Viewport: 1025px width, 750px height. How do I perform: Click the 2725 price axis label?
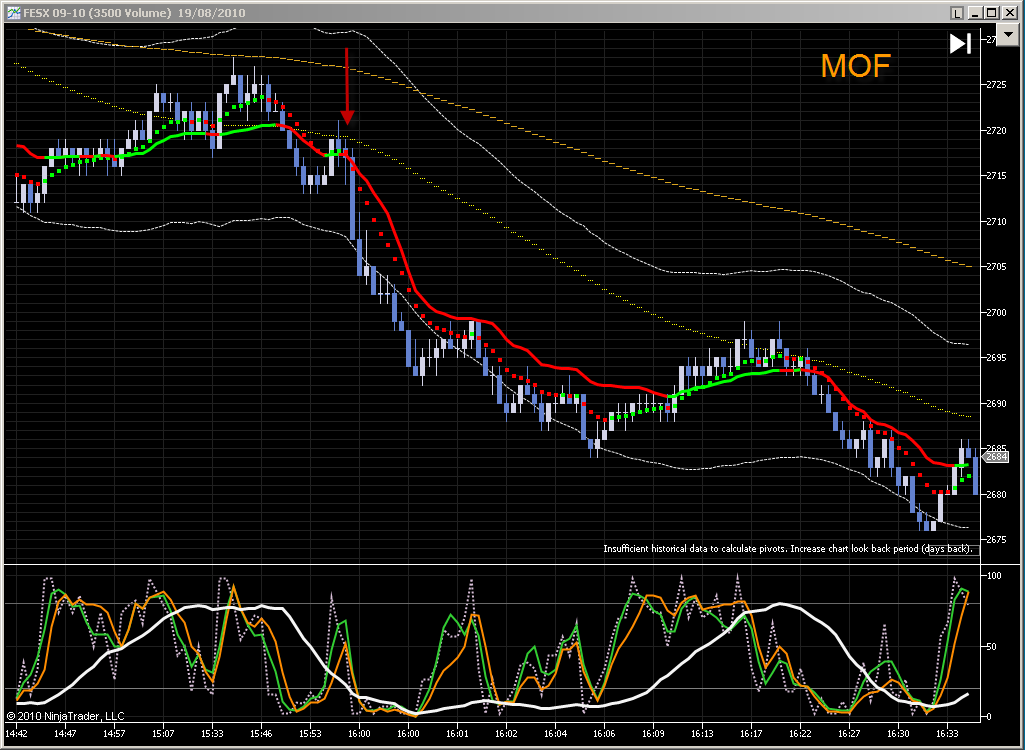pyautogui.click(x=996, y=85)
